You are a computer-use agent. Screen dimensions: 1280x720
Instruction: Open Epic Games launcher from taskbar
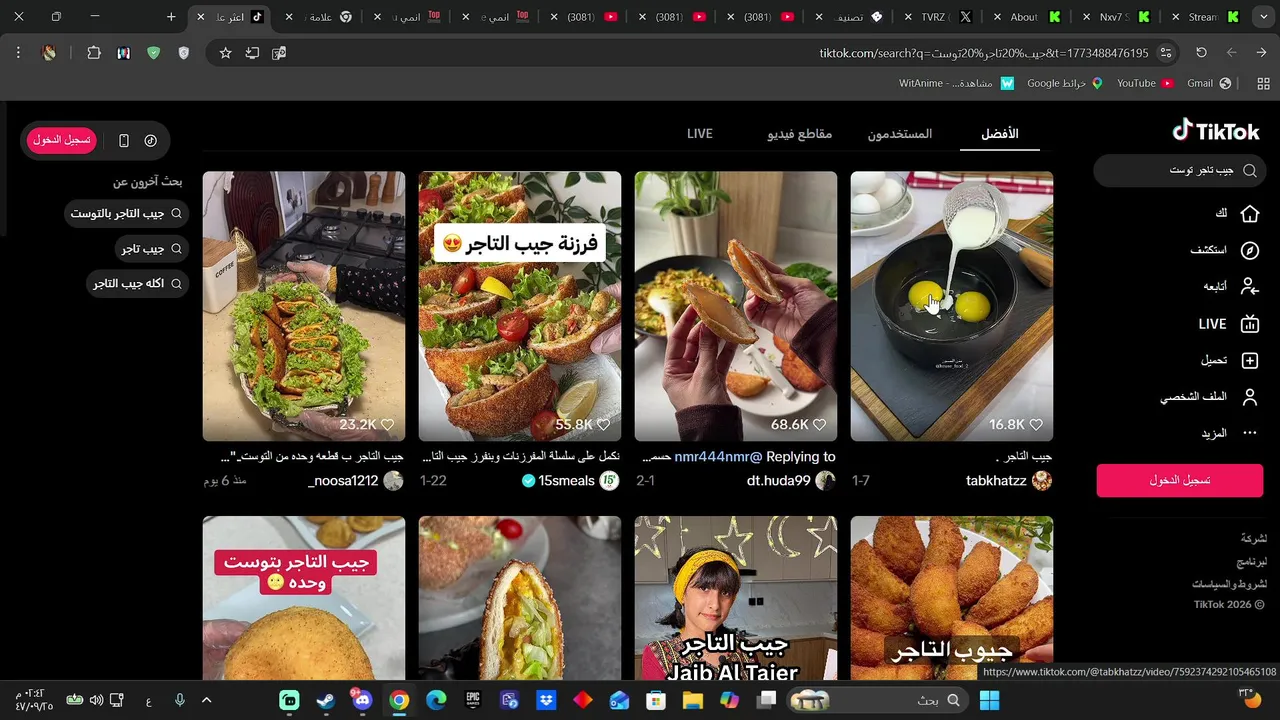(473, 701)
